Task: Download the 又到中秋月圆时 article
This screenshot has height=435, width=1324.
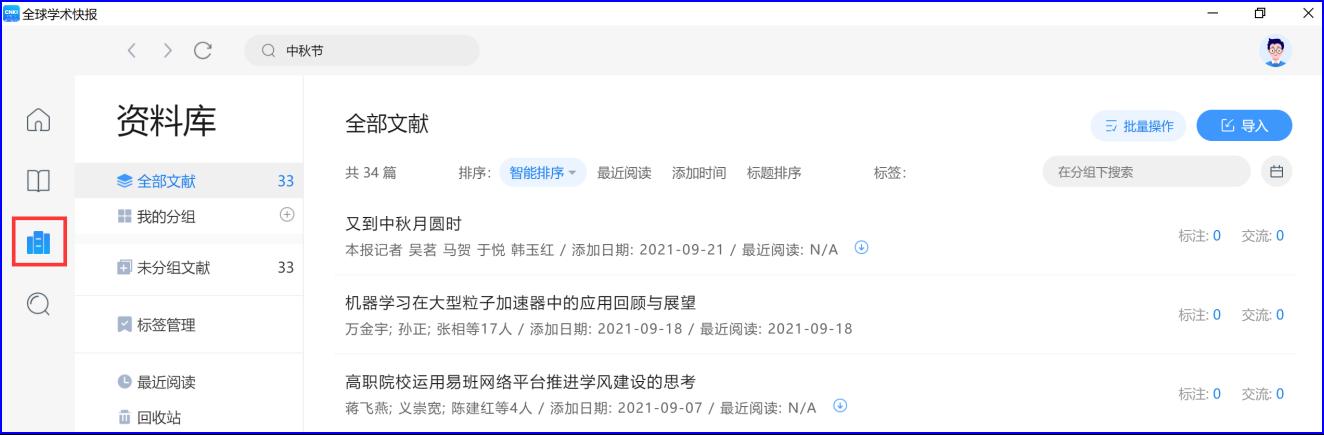Action: (x=861, y=248)
